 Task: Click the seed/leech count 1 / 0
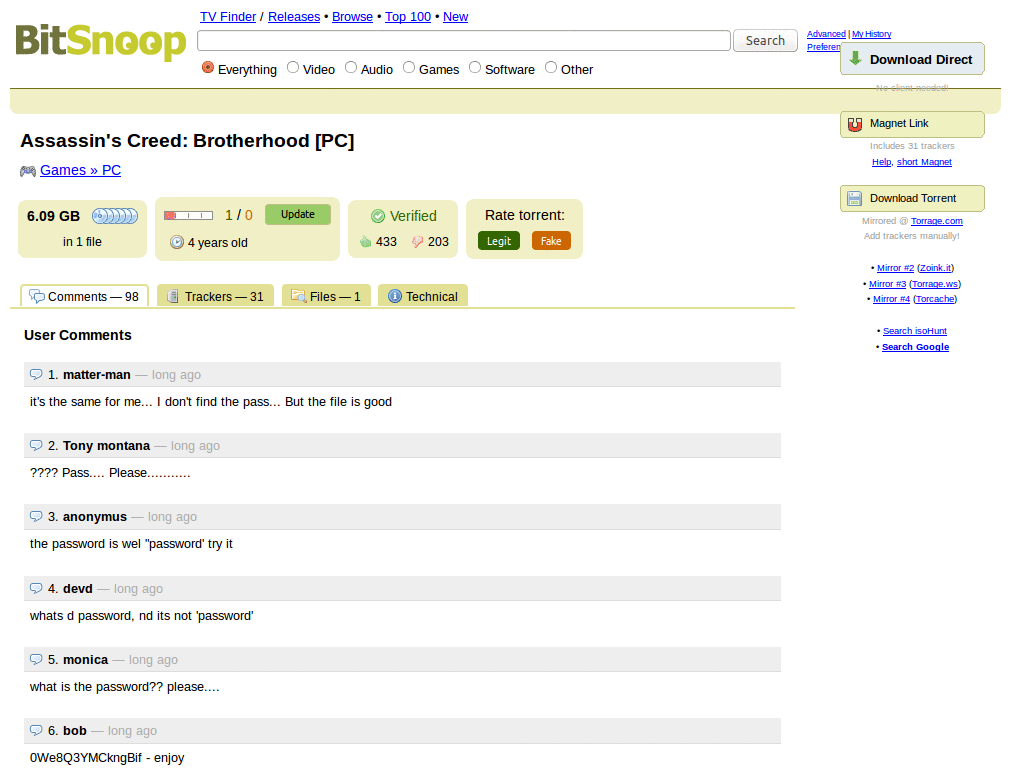pos(239,215)
